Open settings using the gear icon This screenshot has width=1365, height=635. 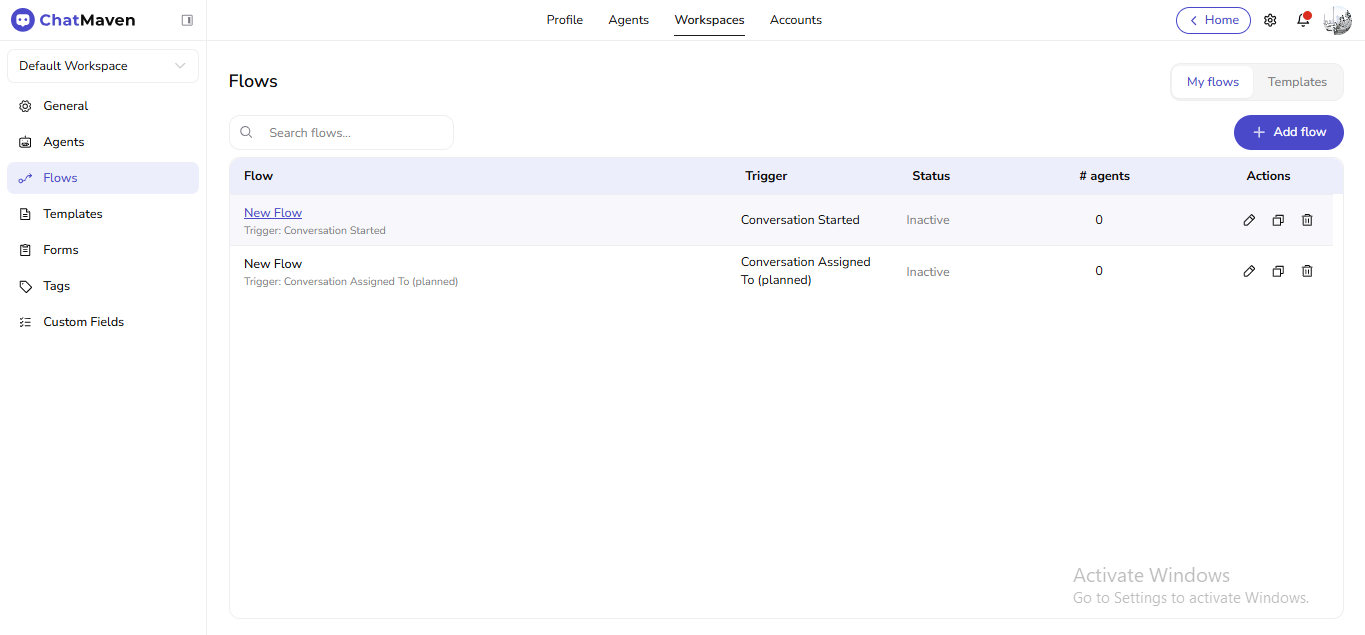1270,20
